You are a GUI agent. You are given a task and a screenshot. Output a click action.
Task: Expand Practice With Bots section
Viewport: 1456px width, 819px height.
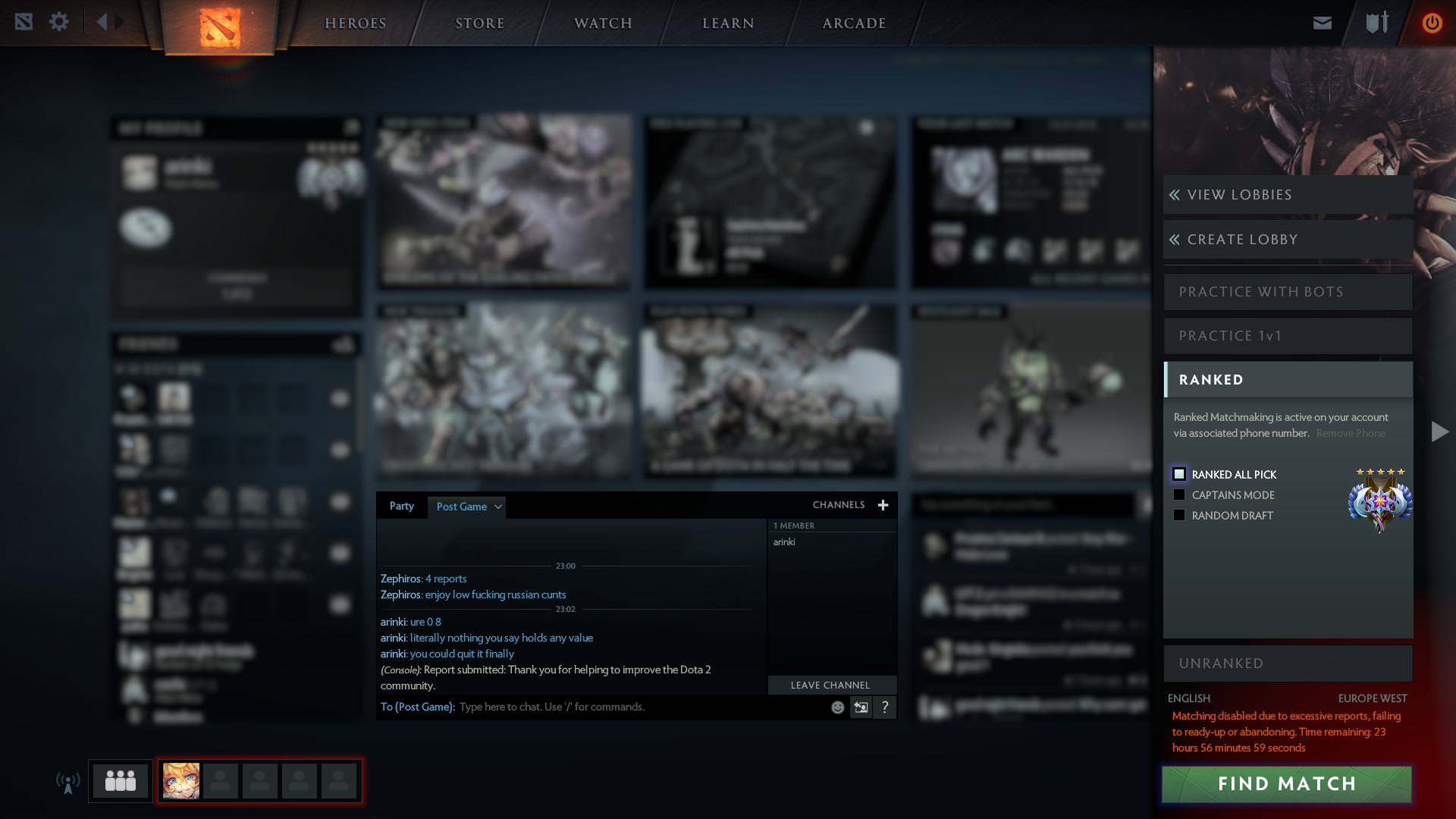pos(1288,292)
